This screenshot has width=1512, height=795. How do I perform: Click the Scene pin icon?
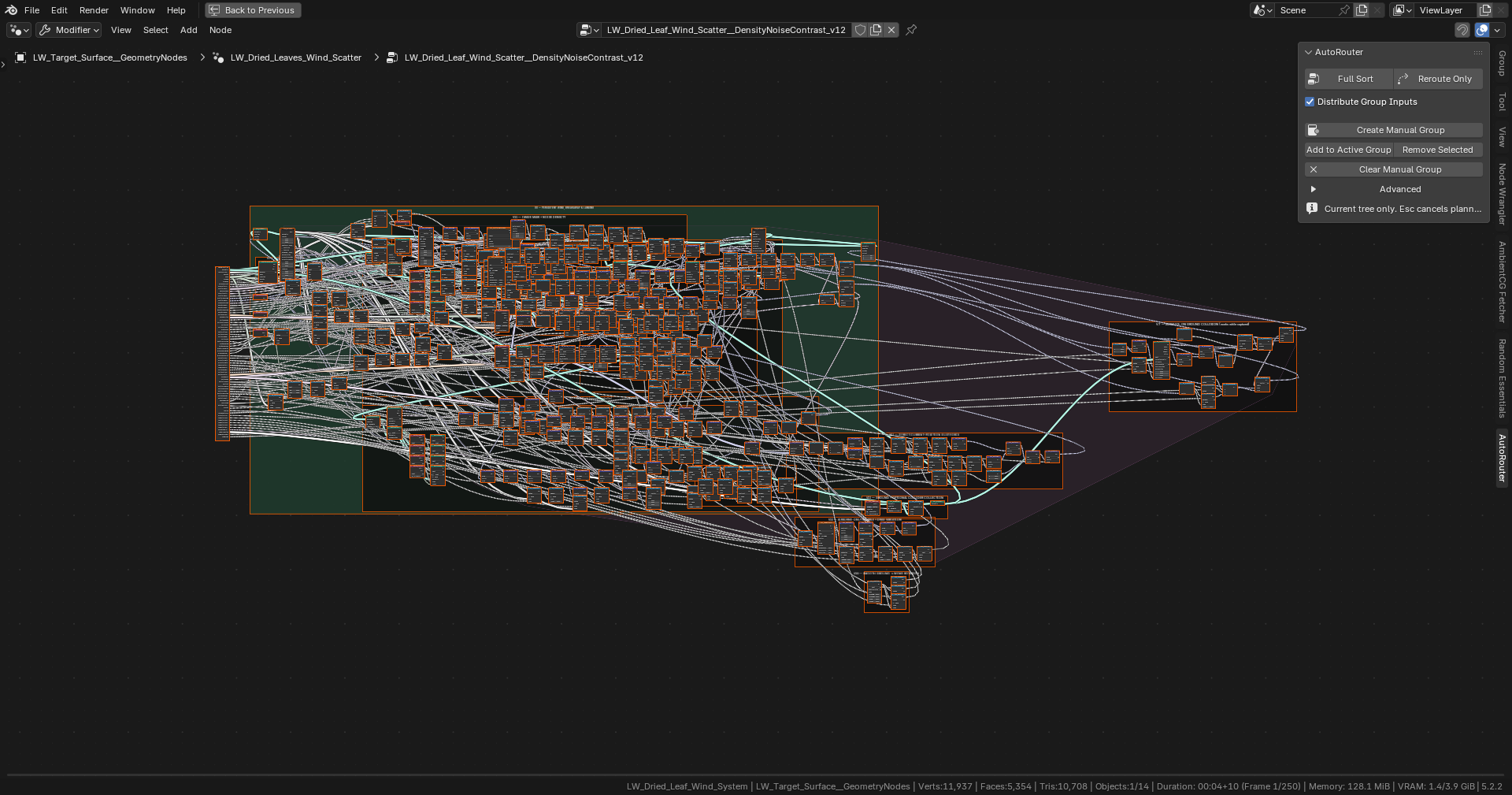[x=1344, y=10]
